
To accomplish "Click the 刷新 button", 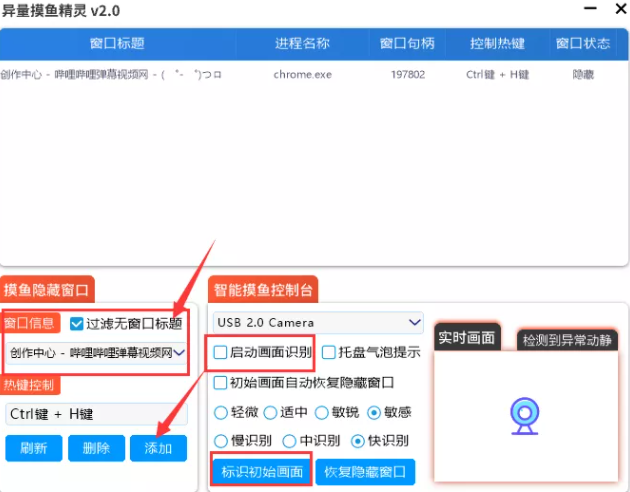I will (x=33, y=448).
